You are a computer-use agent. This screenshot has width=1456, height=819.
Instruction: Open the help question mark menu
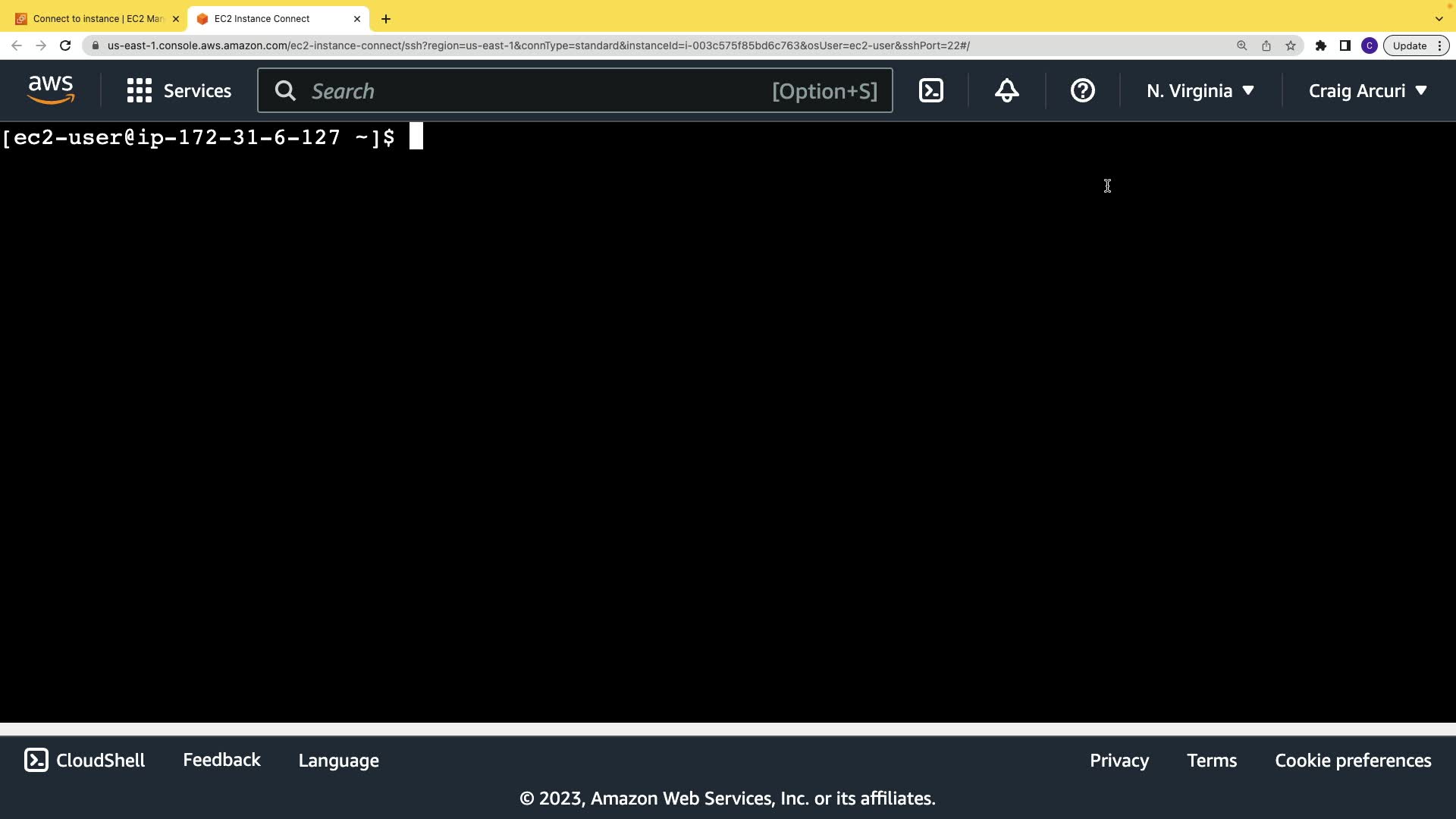(1082, 91)
